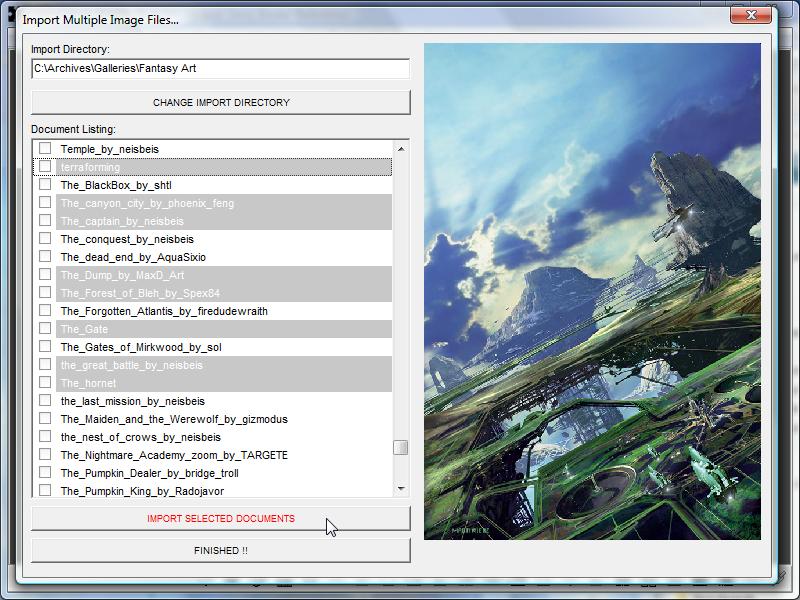Select The_hornet entry in the list
This screenshot has width=800, height=600.
tap(88, 383)
